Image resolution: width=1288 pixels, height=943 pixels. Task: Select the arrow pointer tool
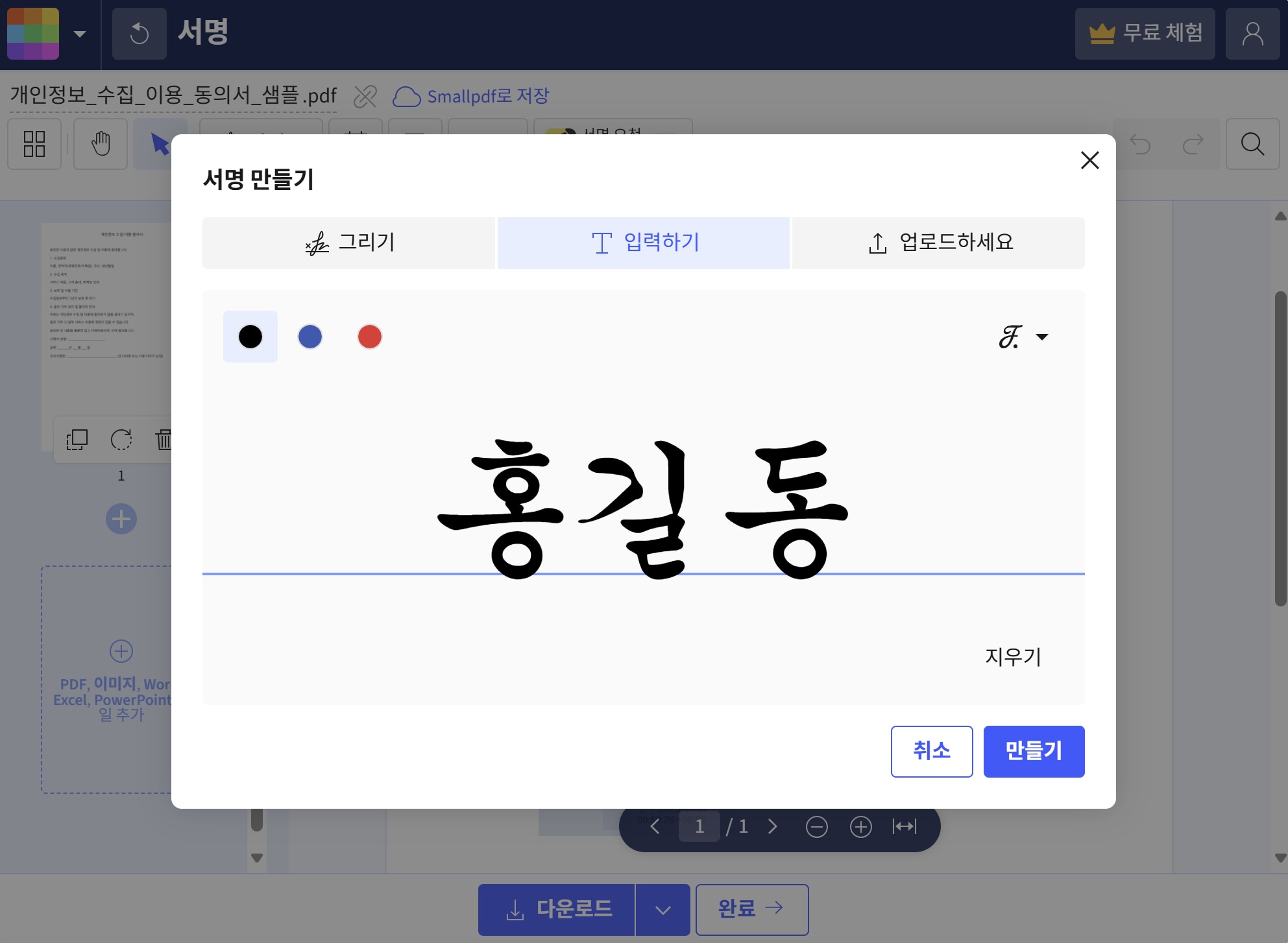click(159, 144)
